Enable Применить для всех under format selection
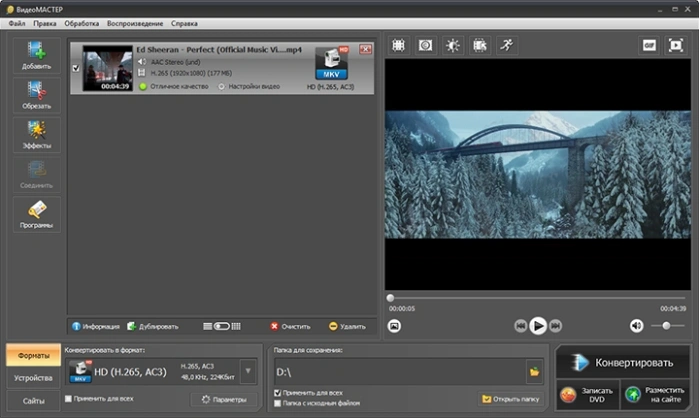Image resolution: width=699 pixels, height=418 pixels. point(68,399)
